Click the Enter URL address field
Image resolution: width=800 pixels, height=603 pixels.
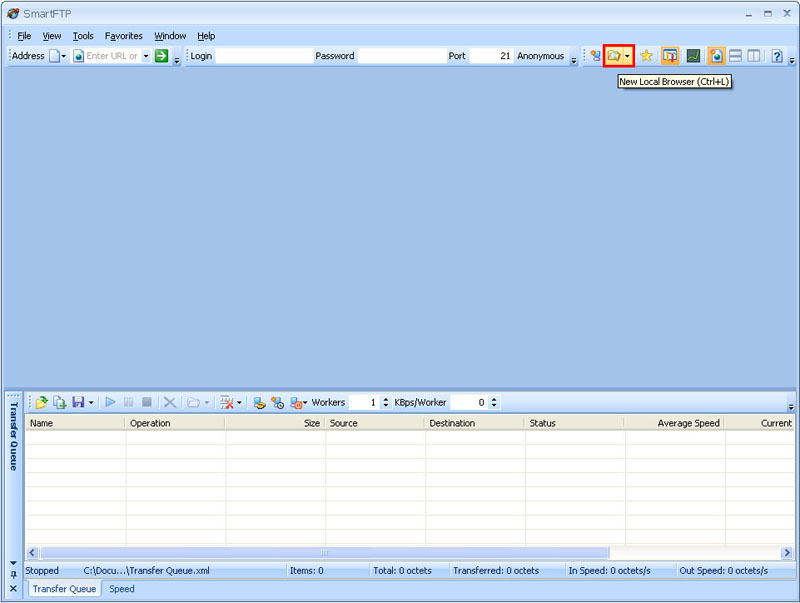point(112,56)
